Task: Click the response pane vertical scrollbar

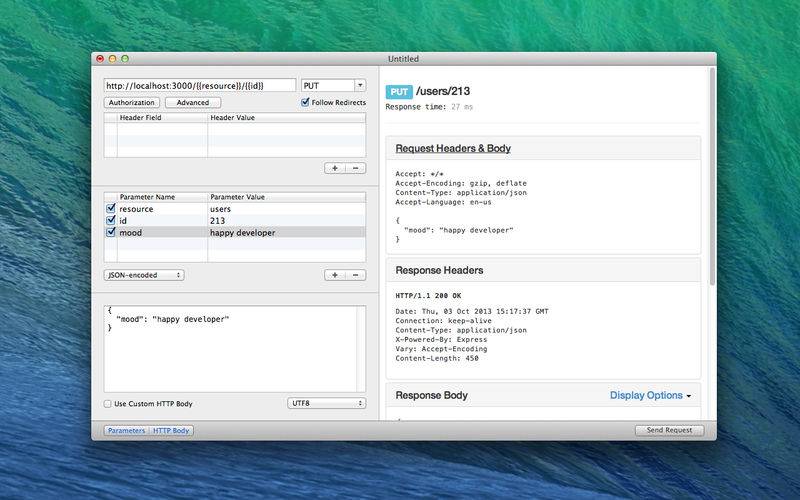Action: pos(712,177)
